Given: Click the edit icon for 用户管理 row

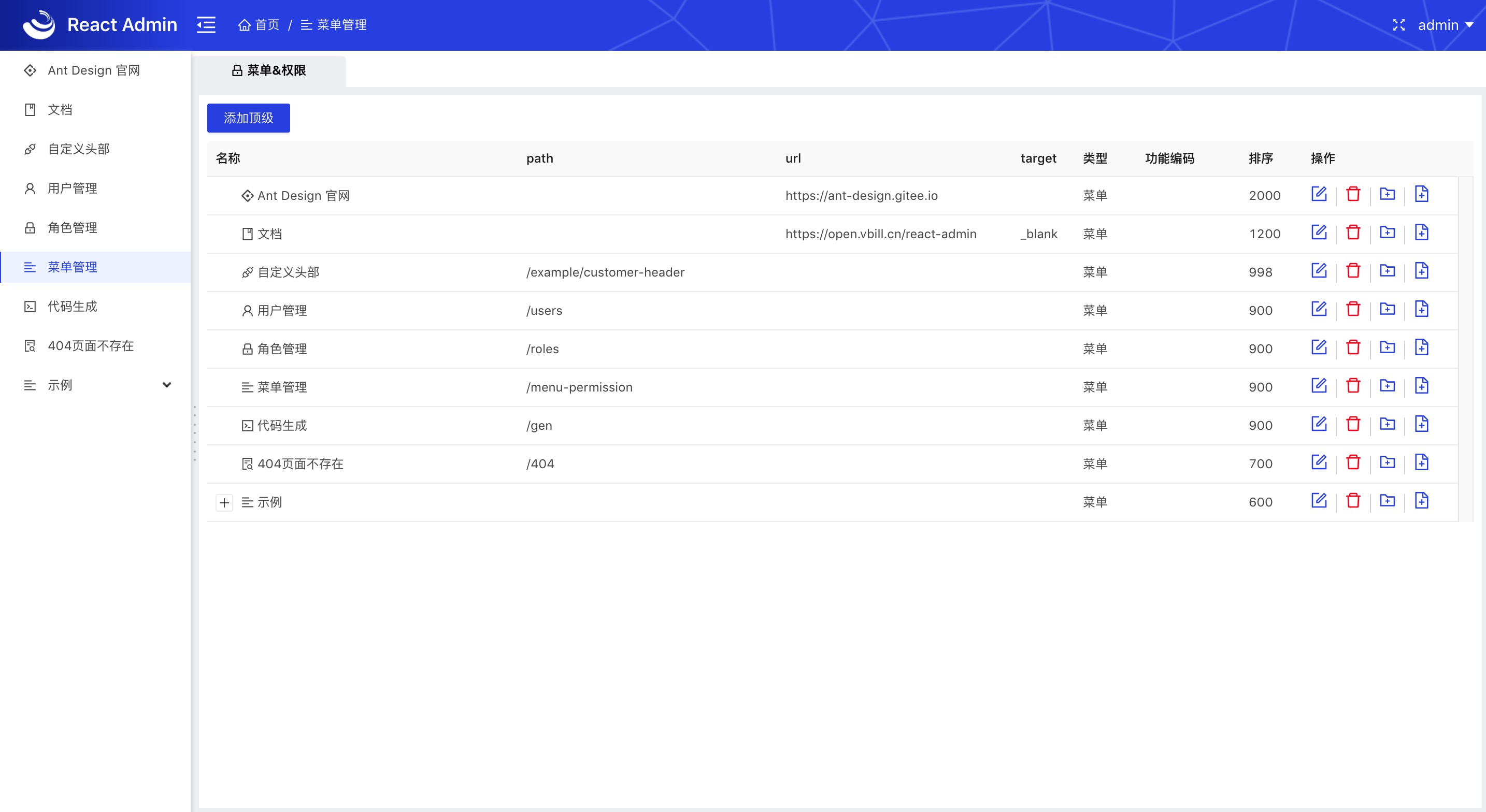Looking at the screenshot, I should click(1319, 309).
